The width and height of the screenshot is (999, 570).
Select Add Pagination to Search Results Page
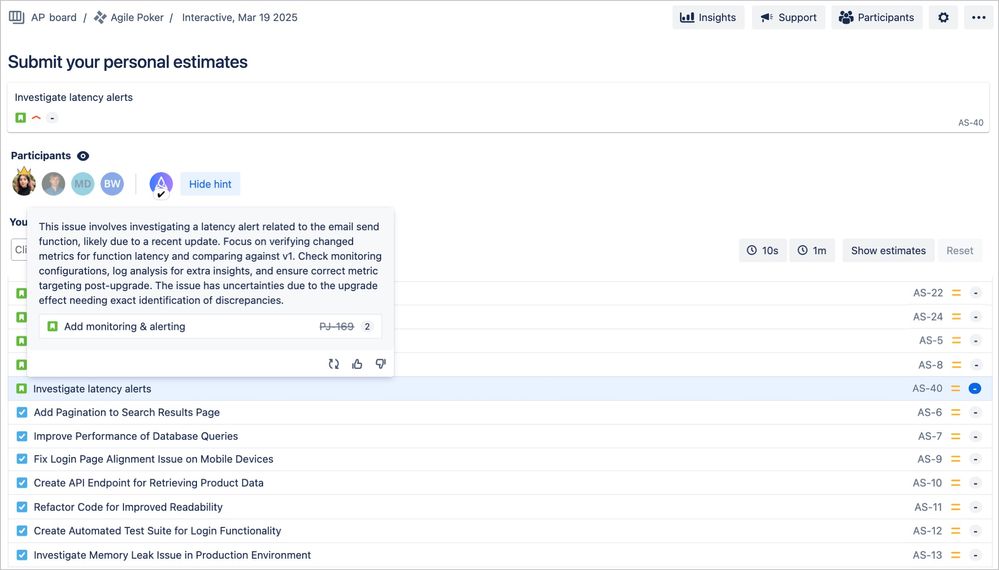click(500, 413)
